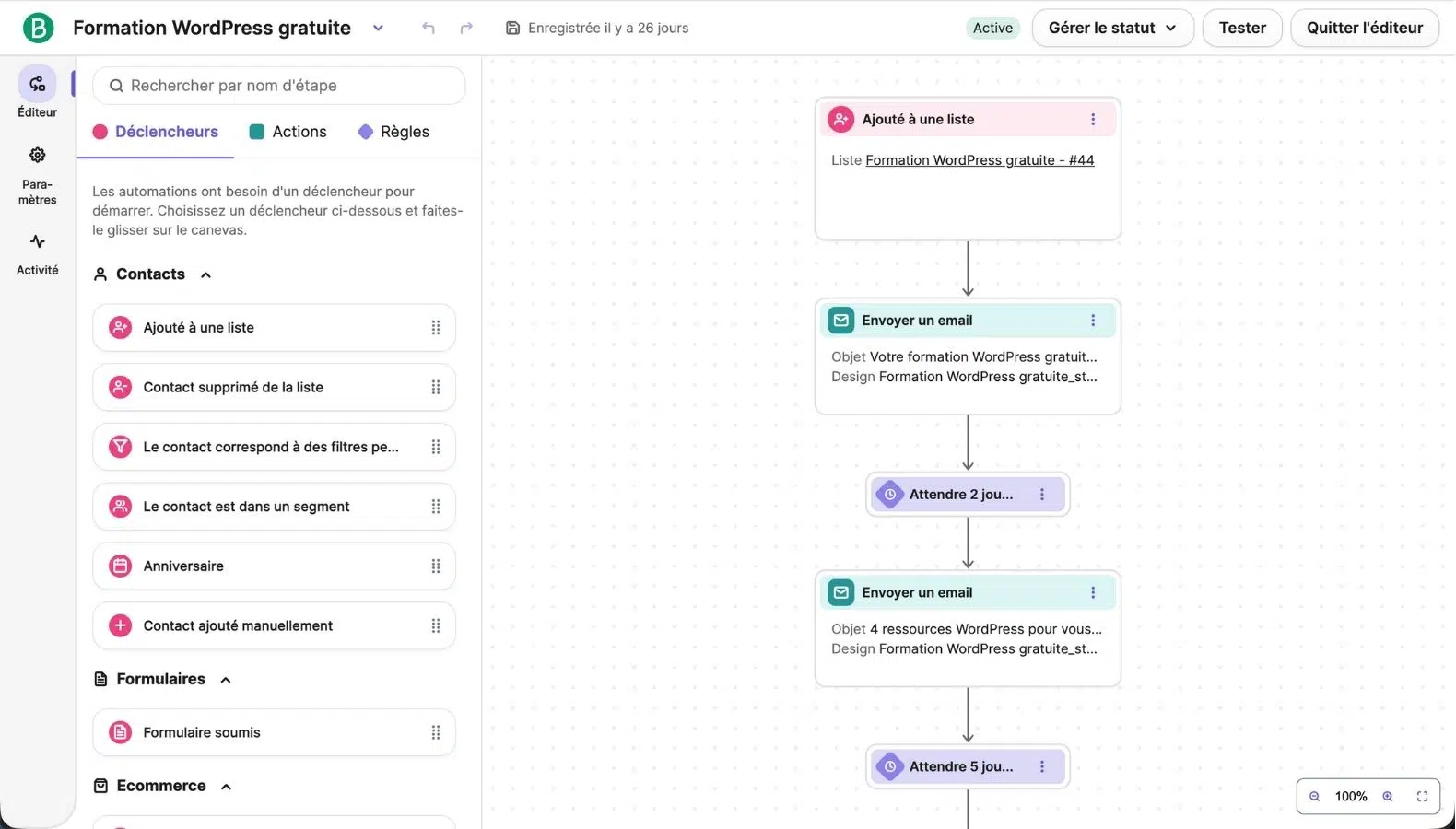This screenshot has width=1456, height=829.
Task: Switch to the Actions tab
Action: tap(288, 132)
